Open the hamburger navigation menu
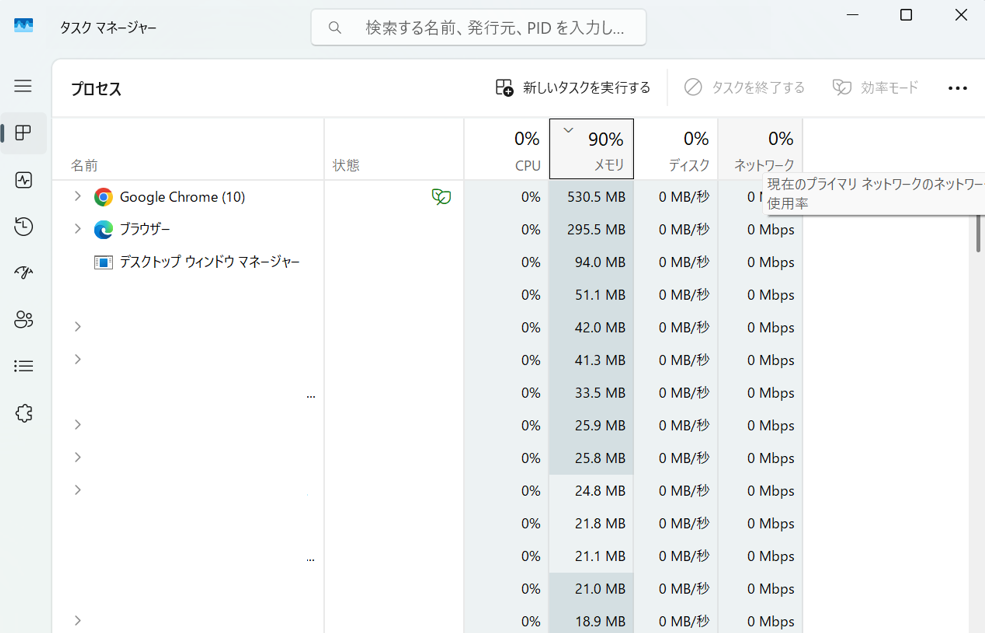 pos(23,86)
